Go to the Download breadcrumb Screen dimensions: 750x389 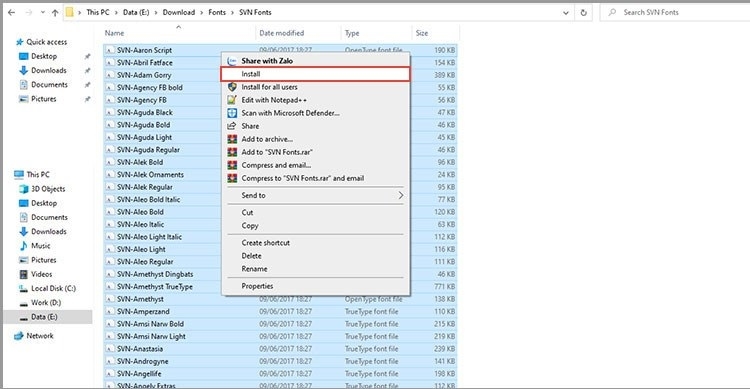pyautogui.click(x=178, y=12)
